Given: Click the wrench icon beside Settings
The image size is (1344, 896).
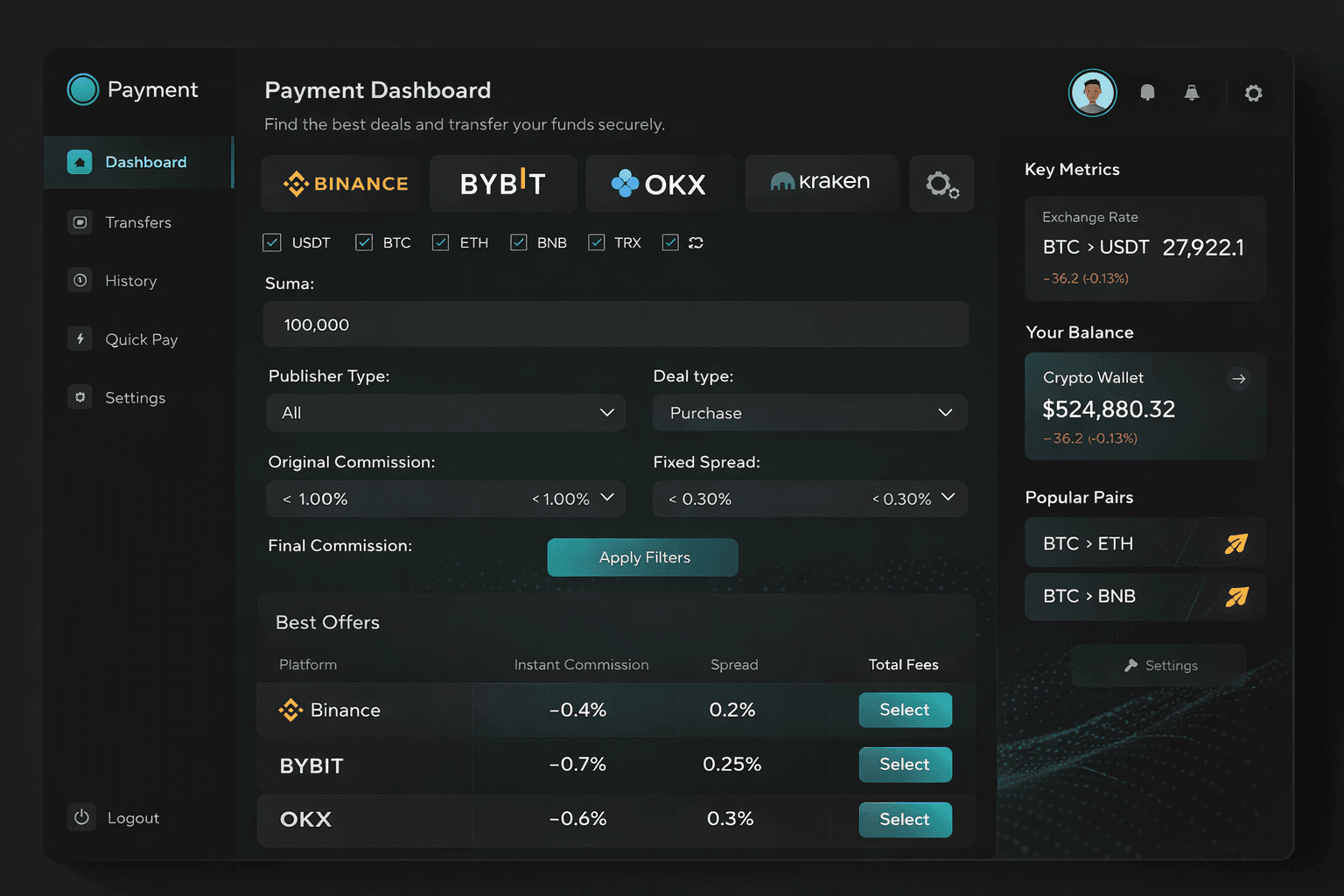Looking at the screenshot, I should (1130, 665).
